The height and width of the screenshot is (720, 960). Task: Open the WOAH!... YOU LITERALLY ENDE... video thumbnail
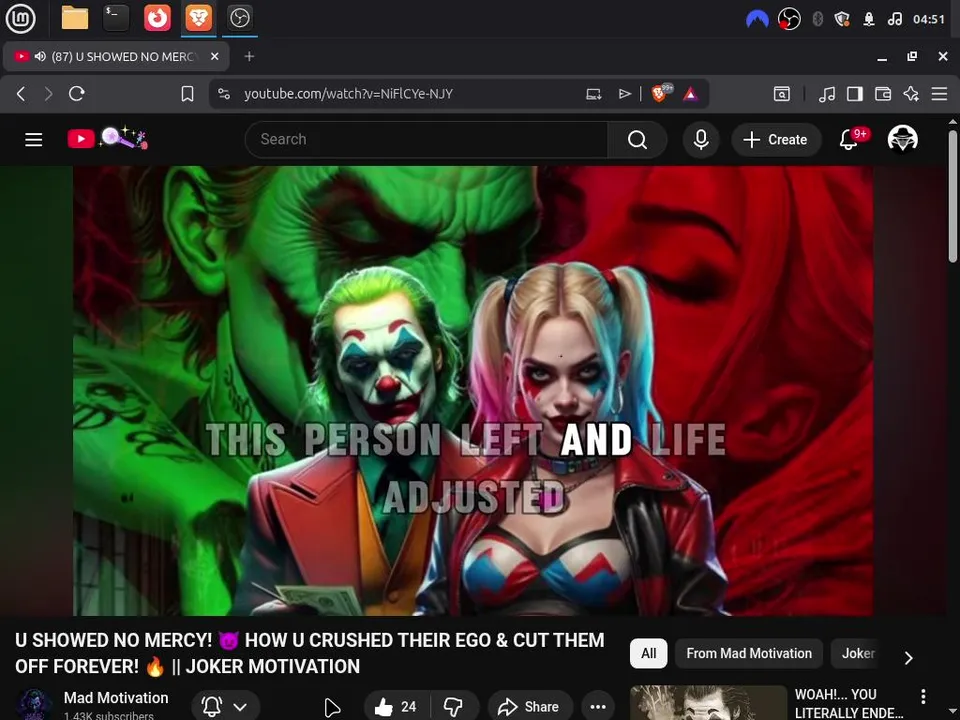pos(708,703)
